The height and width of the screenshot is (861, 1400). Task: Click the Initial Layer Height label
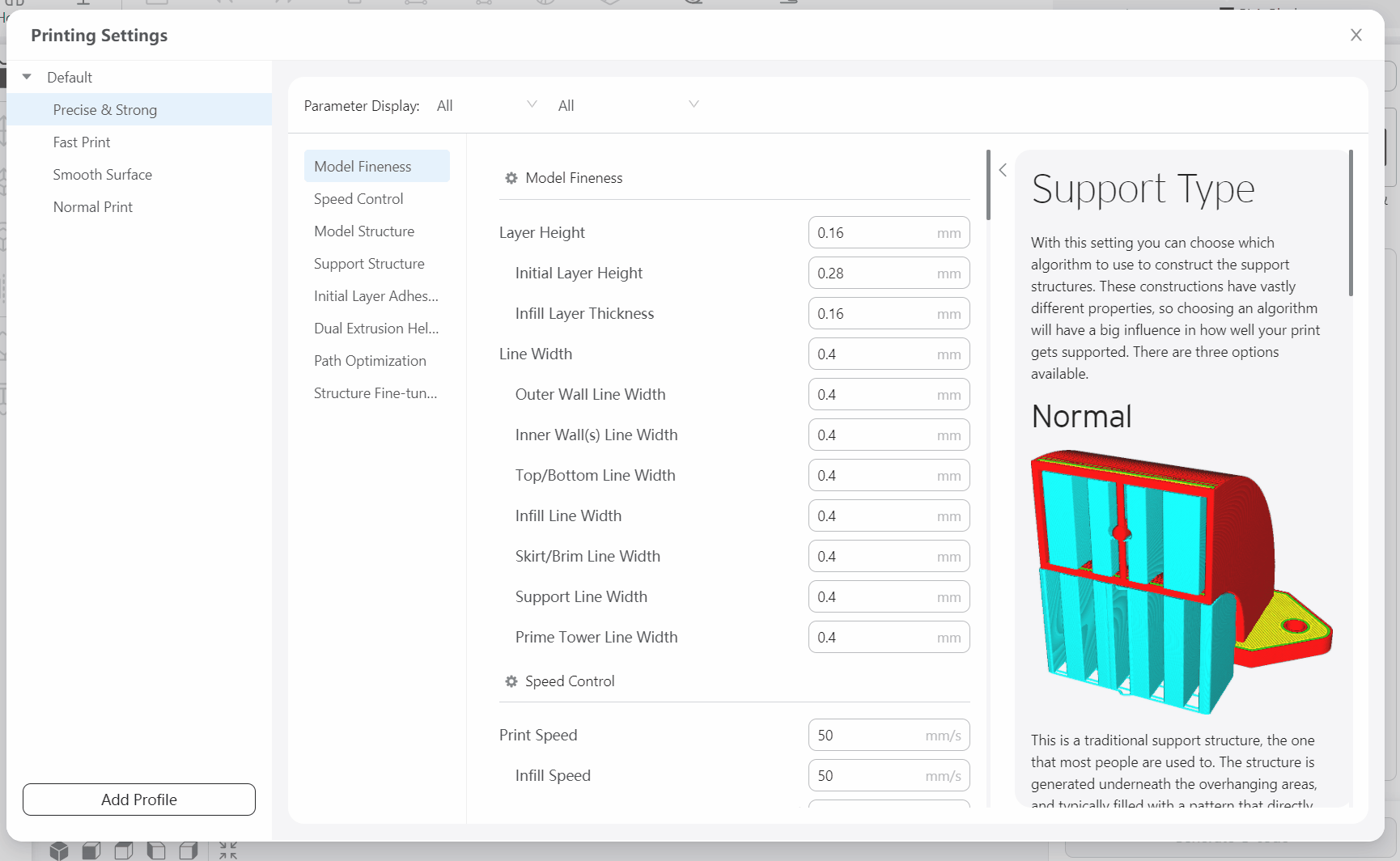579,273
